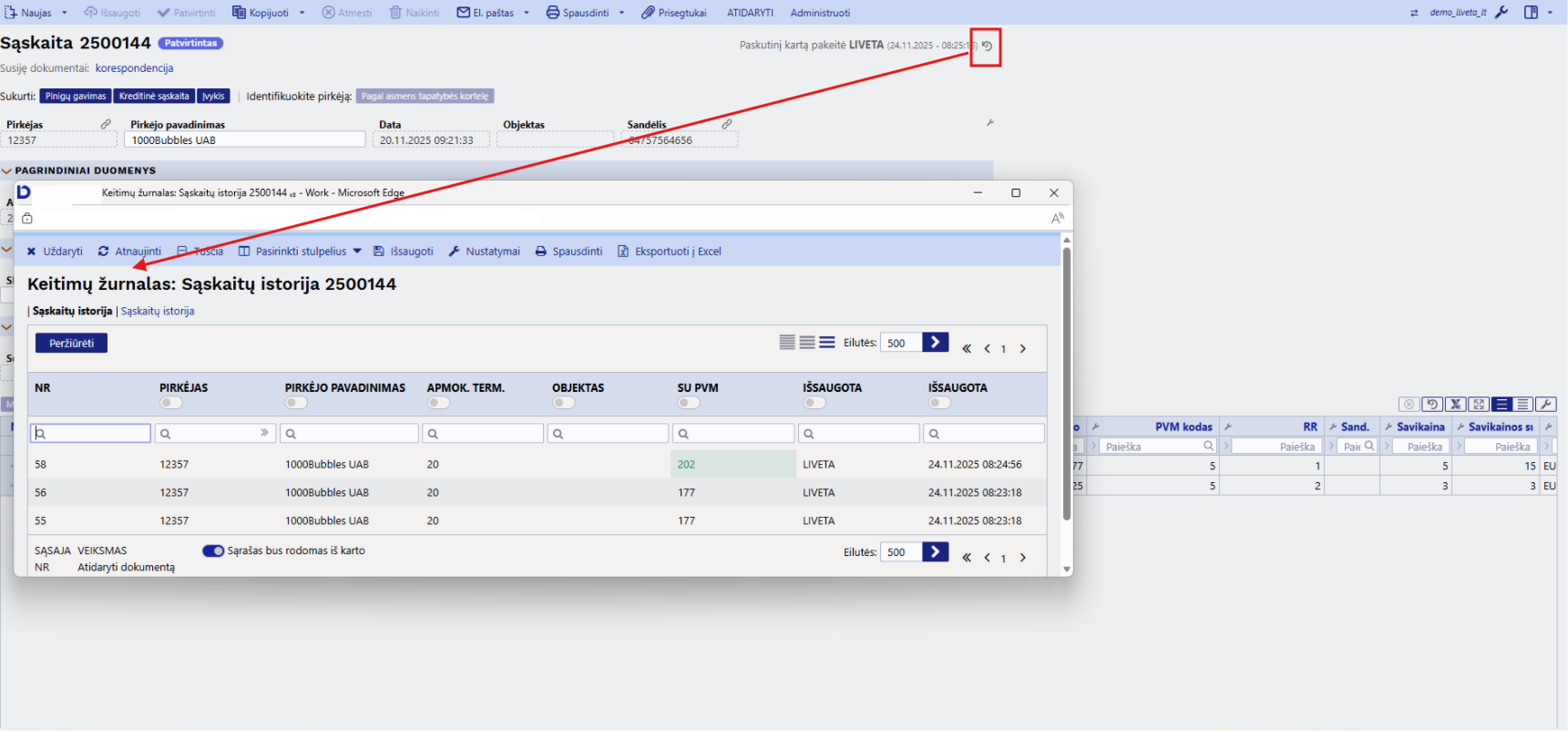Expand the Naujas dropdown arrow
The width and height of the screenshot is (1568, 731).
[x=65, y=13]
